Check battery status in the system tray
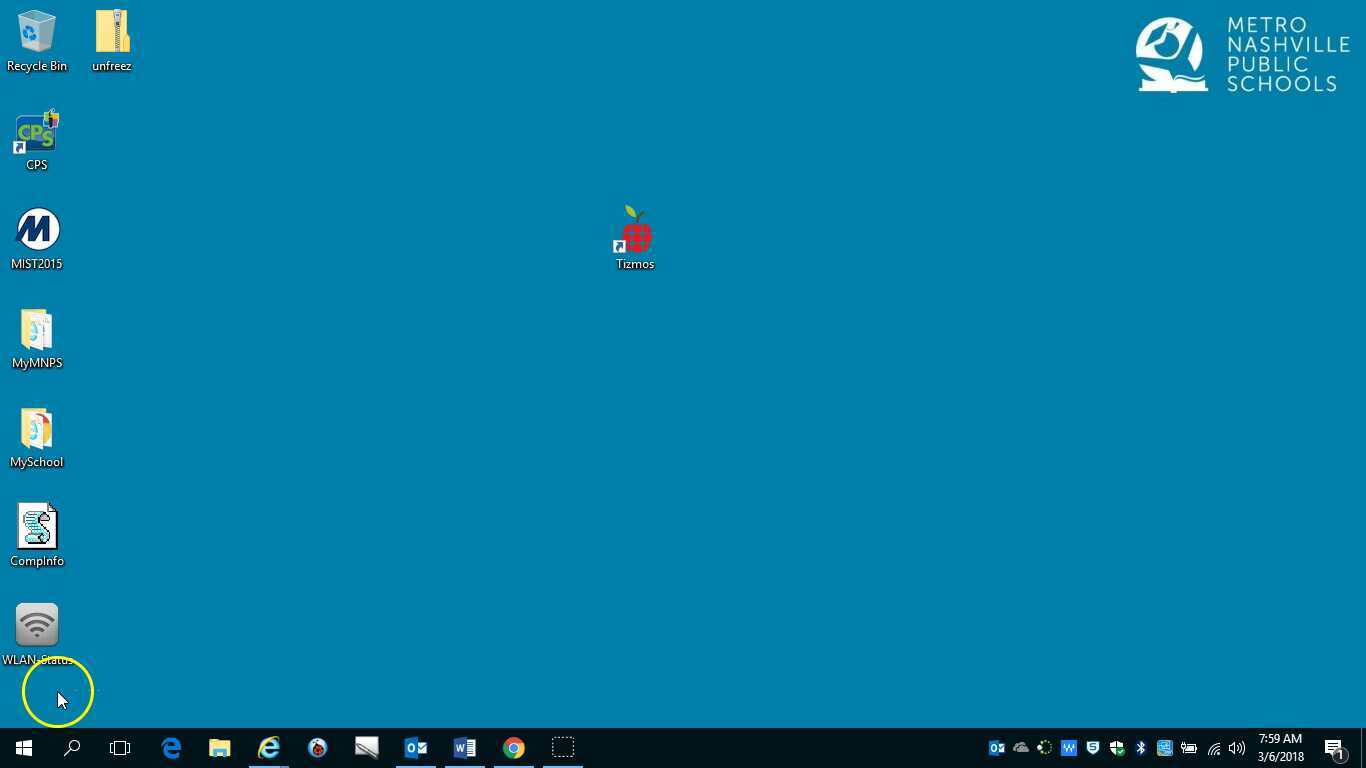Viewport: 1366px width, 768px height. coord(1189,748)
